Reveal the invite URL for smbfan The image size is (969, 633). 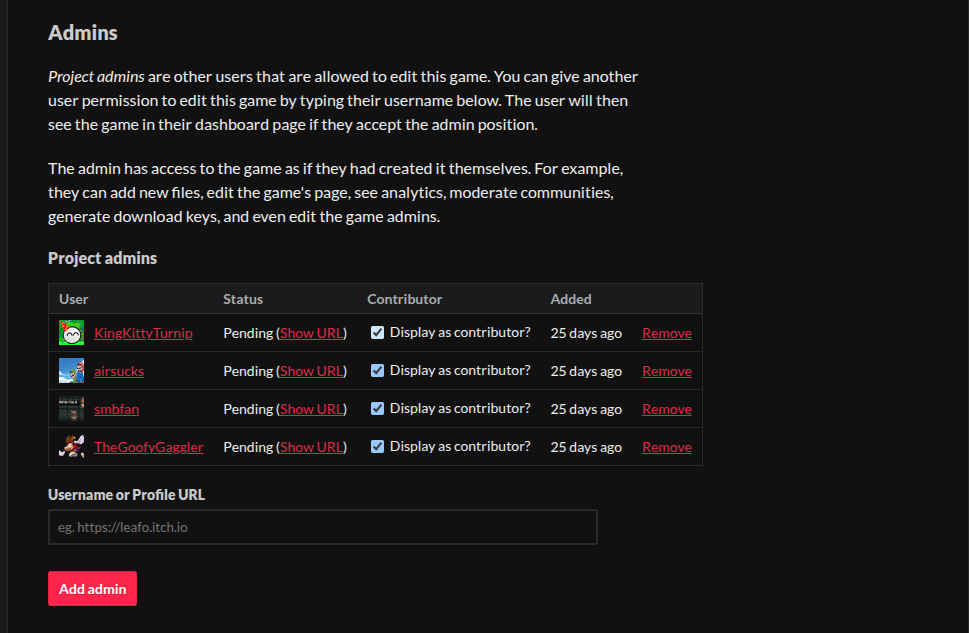click(311, 409)
